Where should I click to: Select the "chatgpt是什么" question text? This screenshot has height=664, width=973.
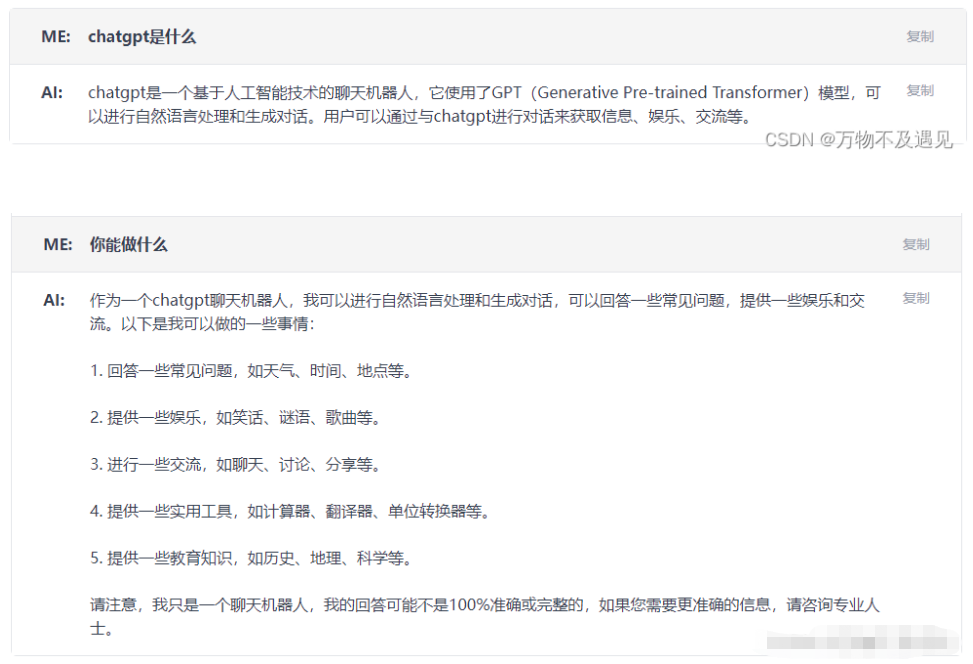(142, 37)
